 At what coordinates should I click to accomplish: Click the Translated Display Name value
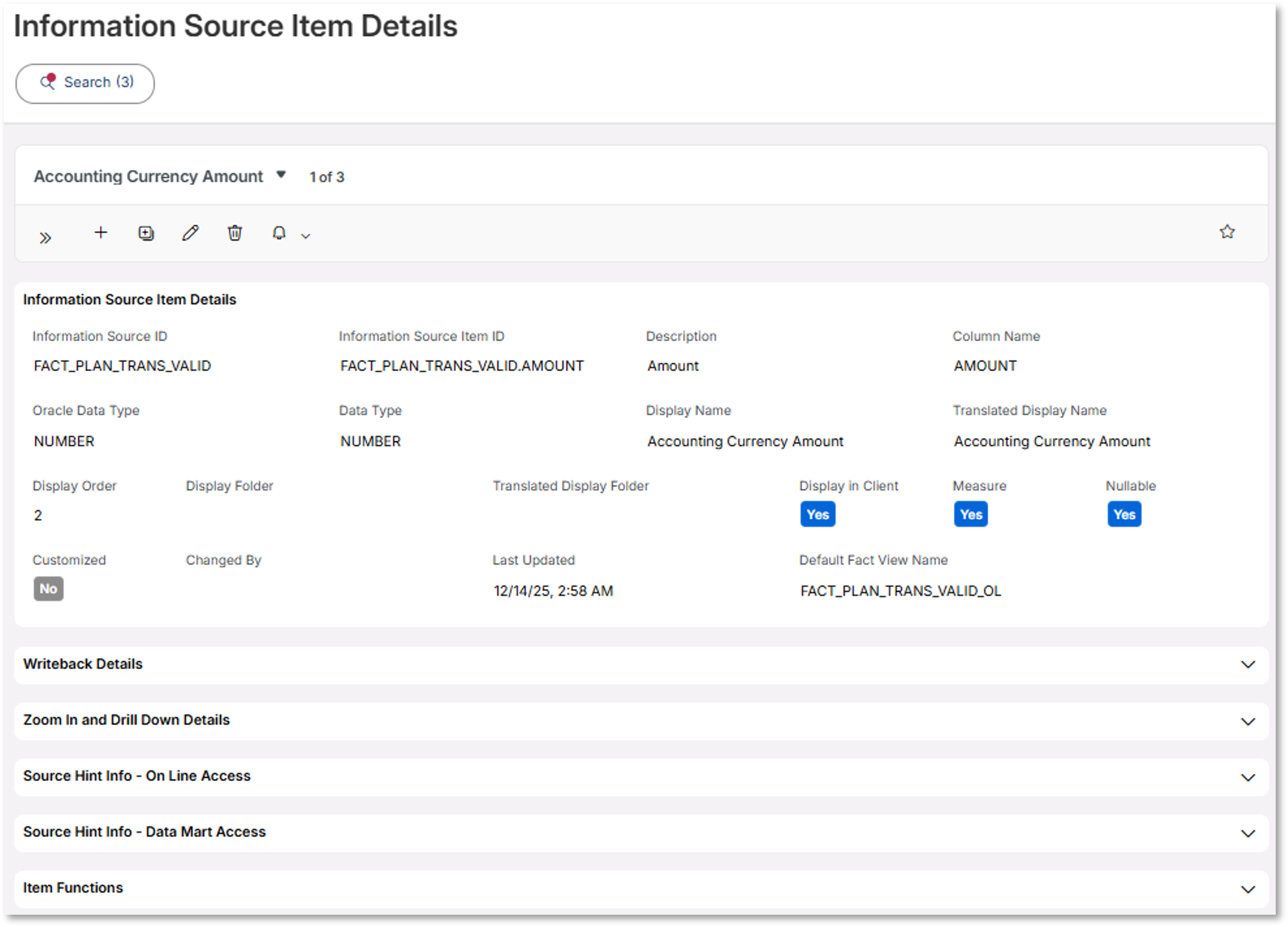(1052, 441)
